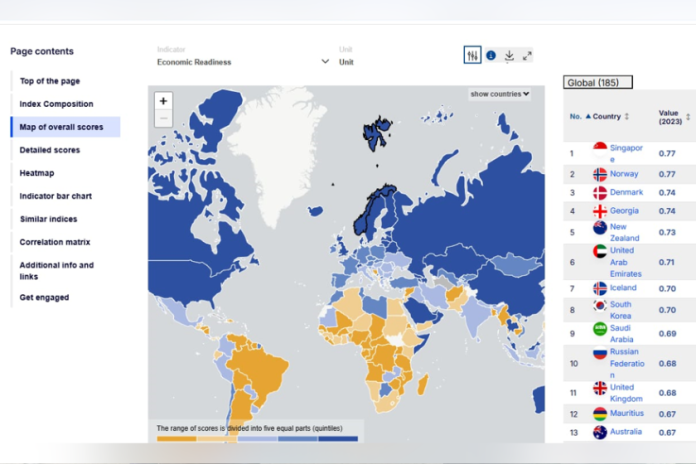Image resolution: width=696 pixels, height=464 pixels.
Task: Click the Mauritius flag icon
Action: [x=600, y=414]
